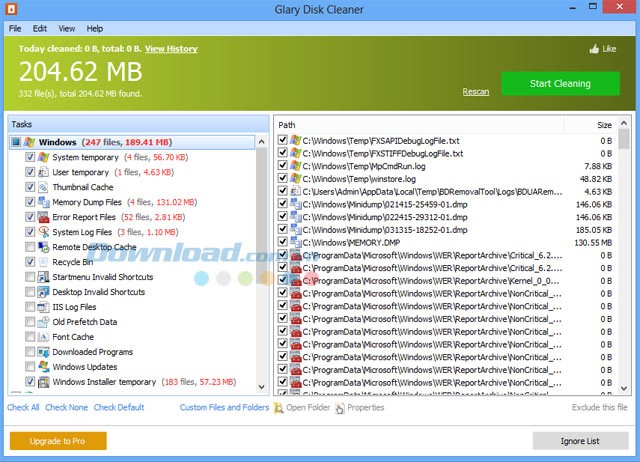This screenshot has height=462, width=640.
Task: Click the Check None link
Action: [67, 407]
